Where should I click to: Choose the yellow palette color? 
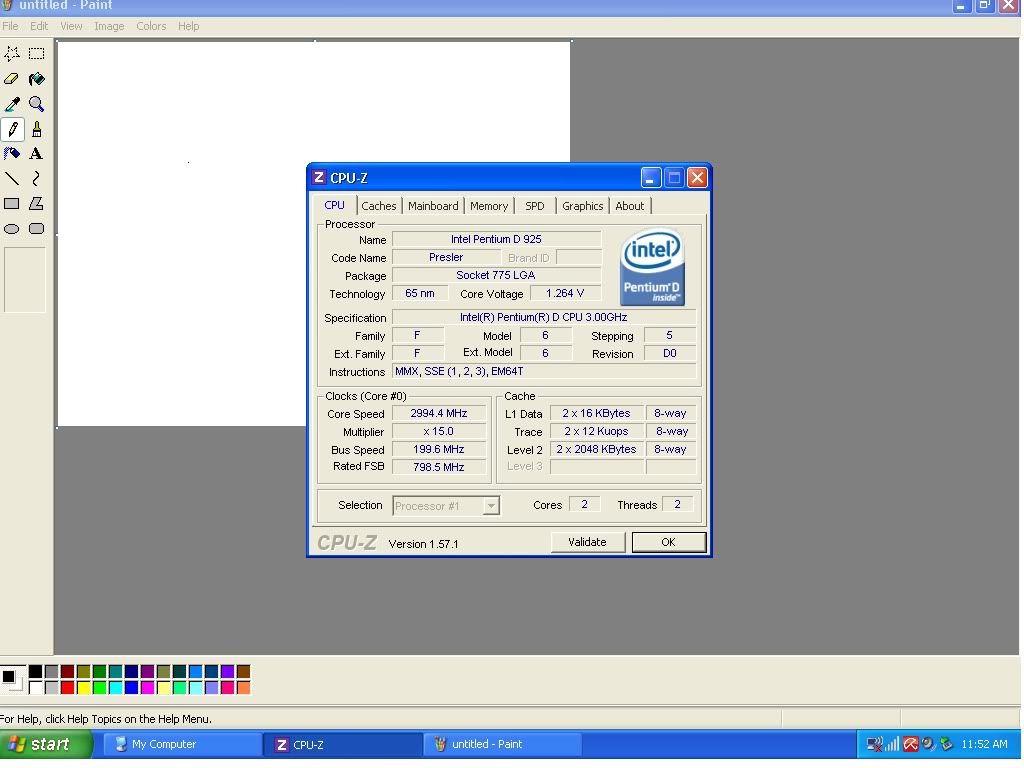[x=84, y=687]
